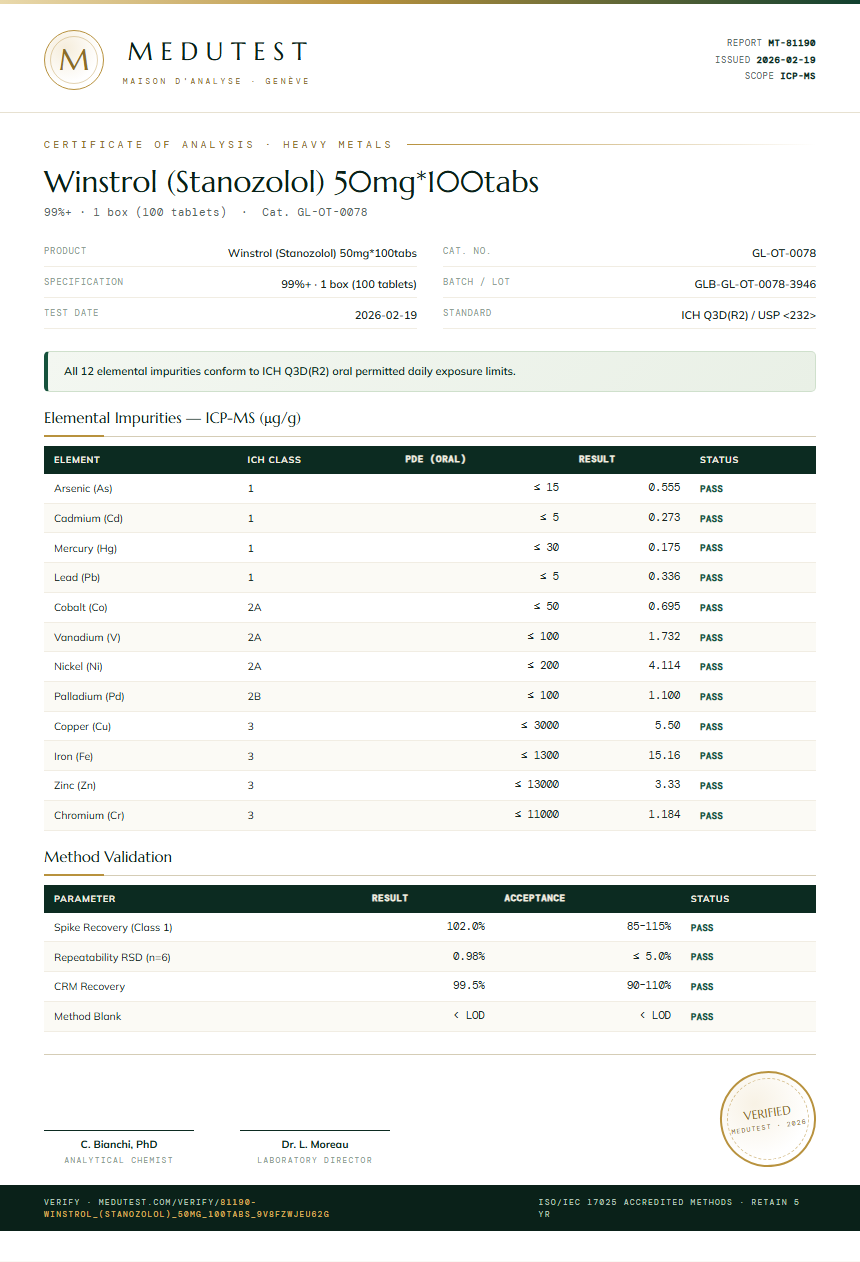Click the standard value ICH Q3D(R2) / USP <232>
860x1262 pixels.
(x=748, y=315)
